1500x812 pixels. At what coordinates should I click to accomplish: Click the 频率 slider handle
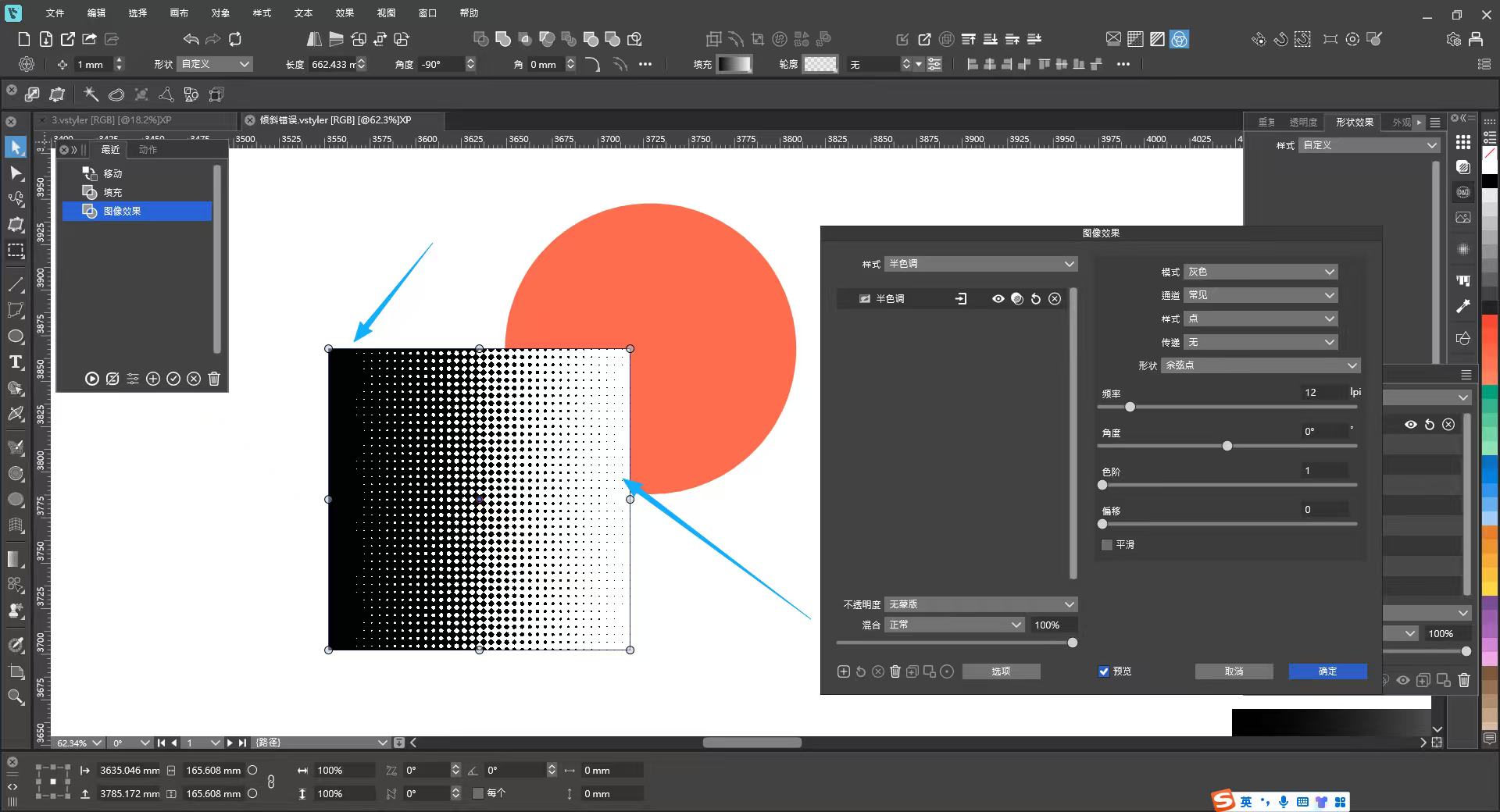tap(1130, 407)
